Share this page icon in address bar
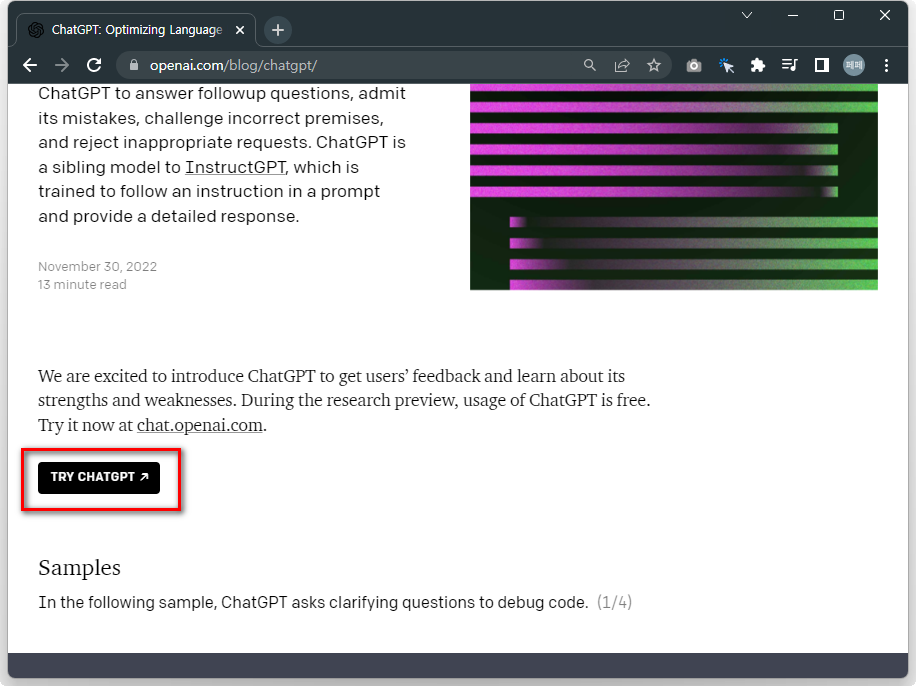 click(622, 65)
